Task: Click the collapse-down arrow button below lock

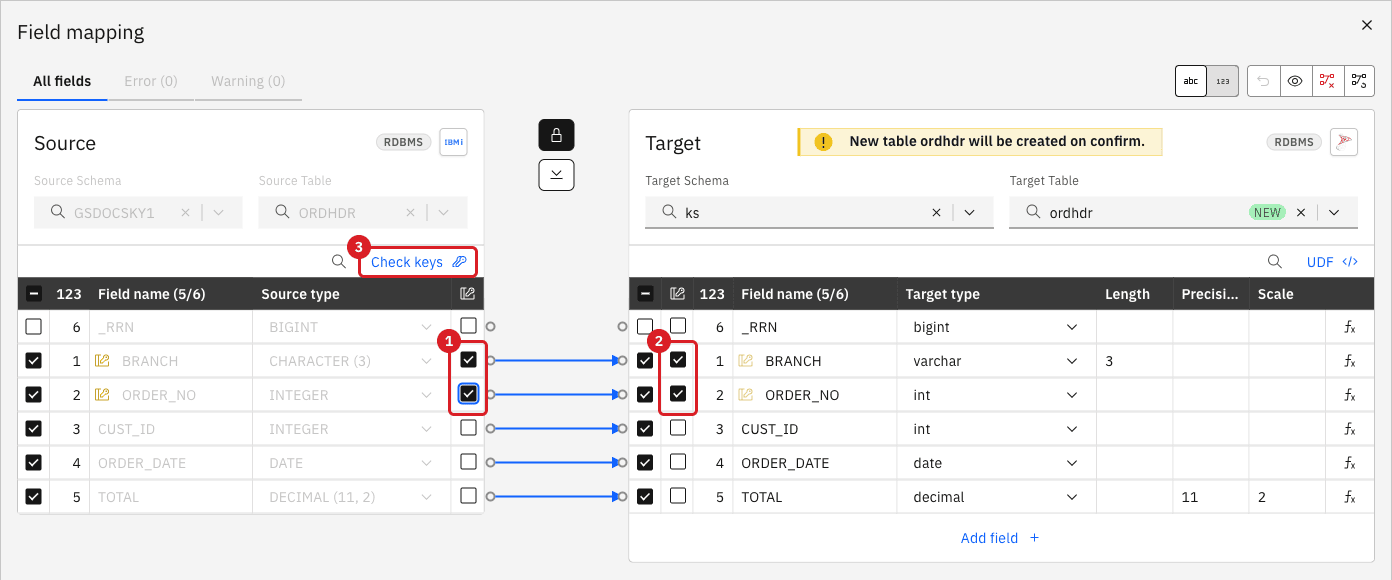Action: point(556,174)
